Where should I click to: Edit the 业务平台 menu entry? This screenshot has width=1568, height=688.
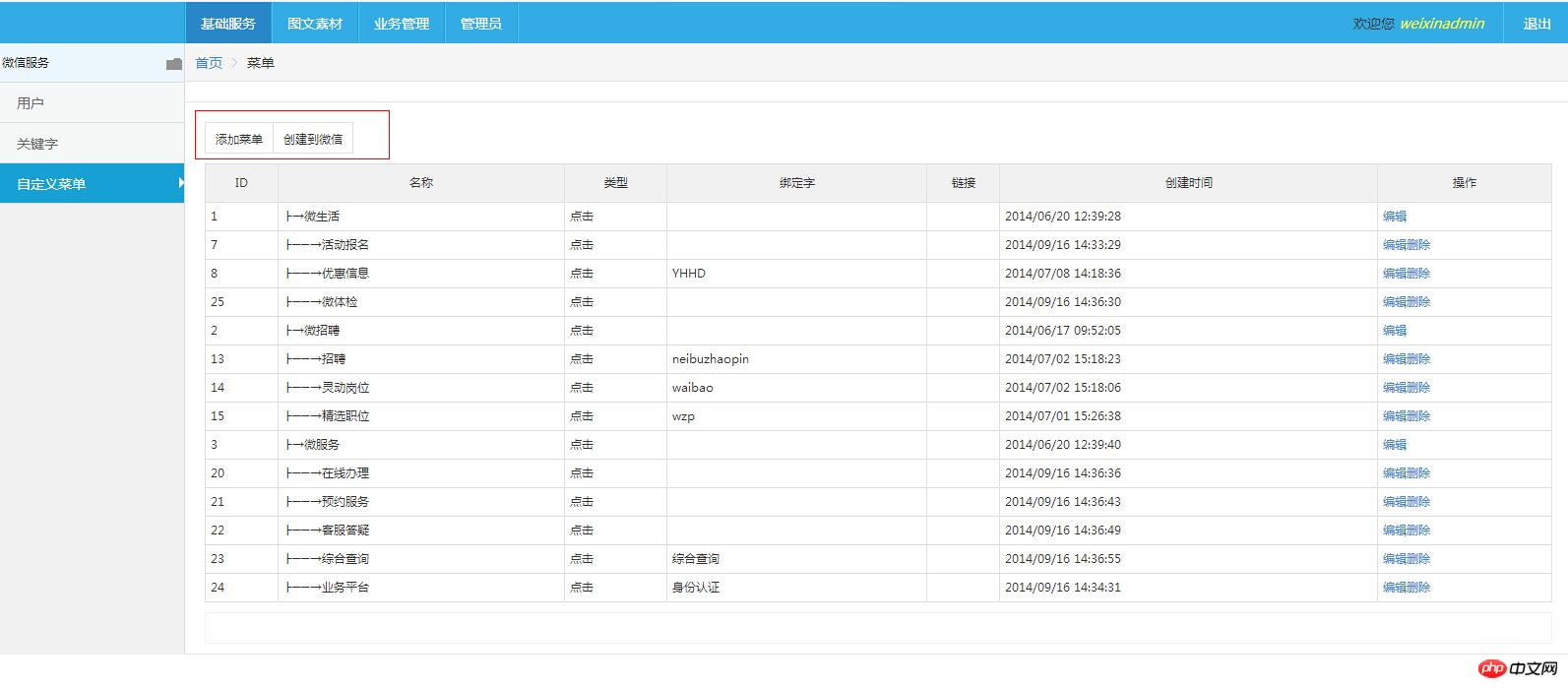(1395, 588)
